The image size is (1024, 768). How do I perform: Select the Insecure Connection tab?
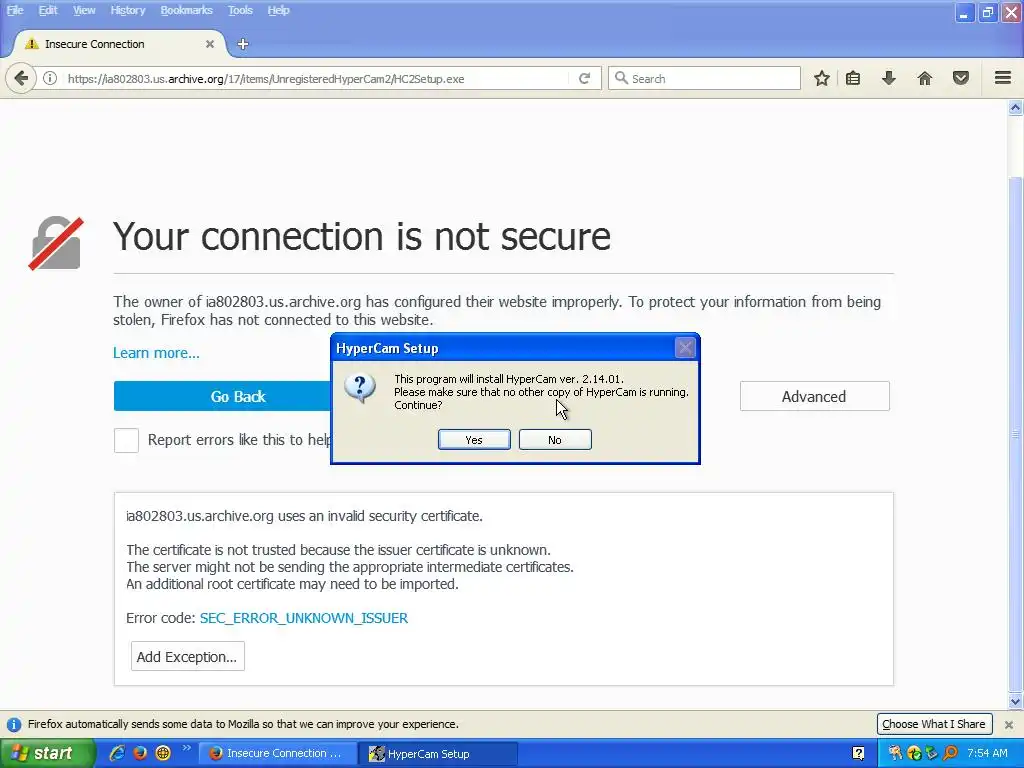pos(118,44)
